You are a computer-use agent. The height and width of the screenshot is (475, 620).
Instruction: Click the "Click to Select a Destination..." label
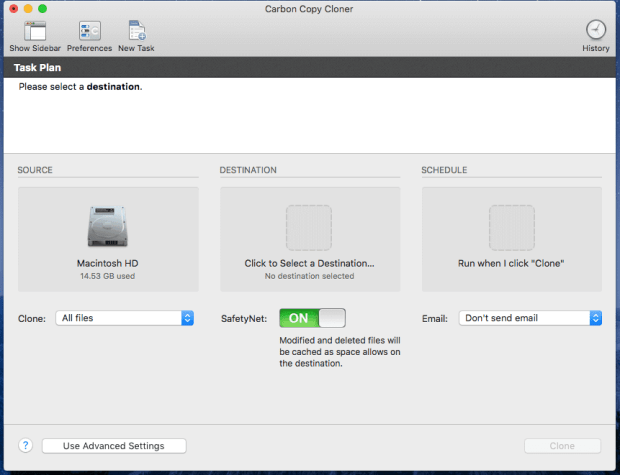[309, 263]
